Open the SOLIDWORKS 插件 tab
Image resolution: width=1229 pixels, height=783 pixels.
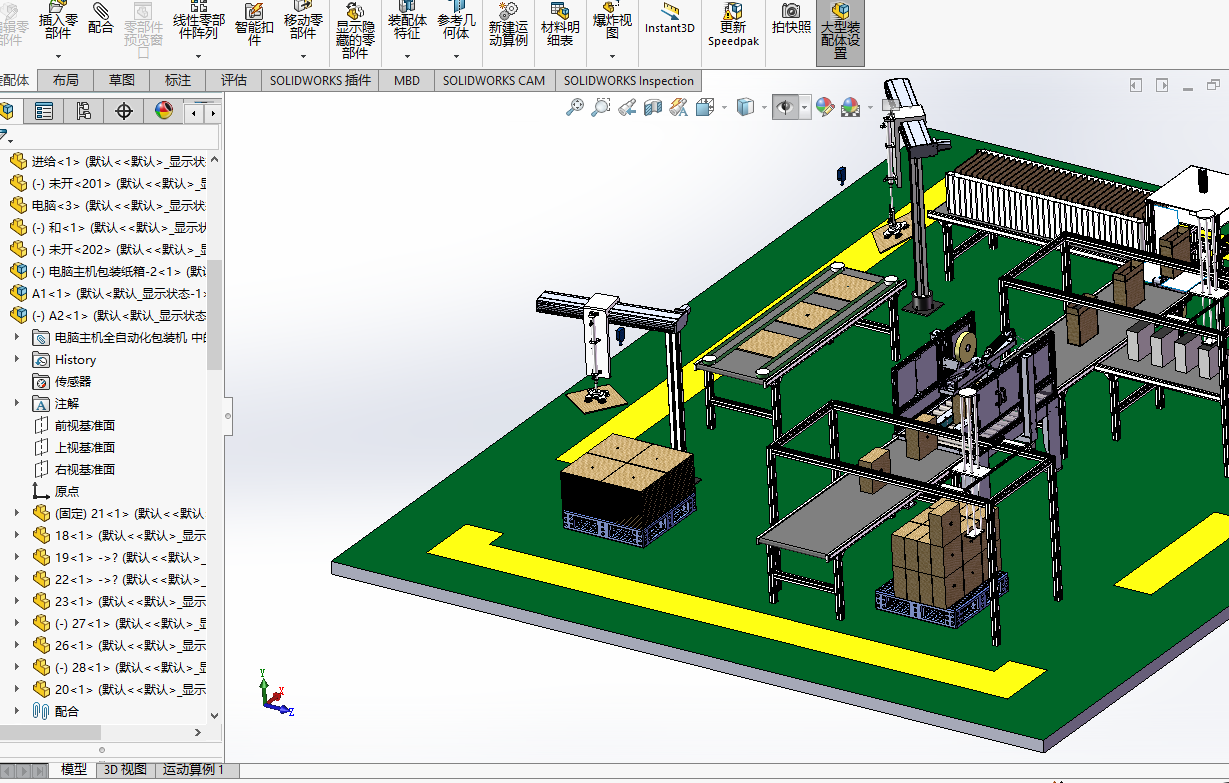tap(320, 81)
